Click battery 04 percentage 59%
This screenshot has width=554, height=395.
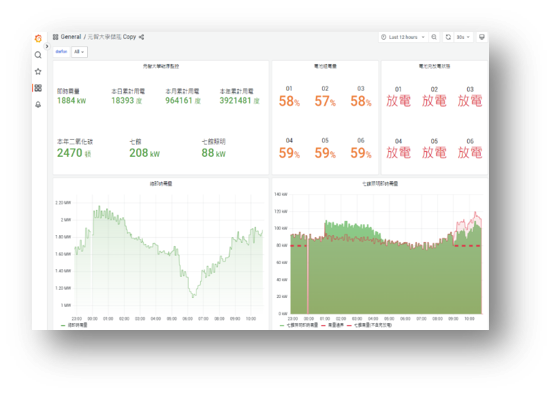click(289, 153)
